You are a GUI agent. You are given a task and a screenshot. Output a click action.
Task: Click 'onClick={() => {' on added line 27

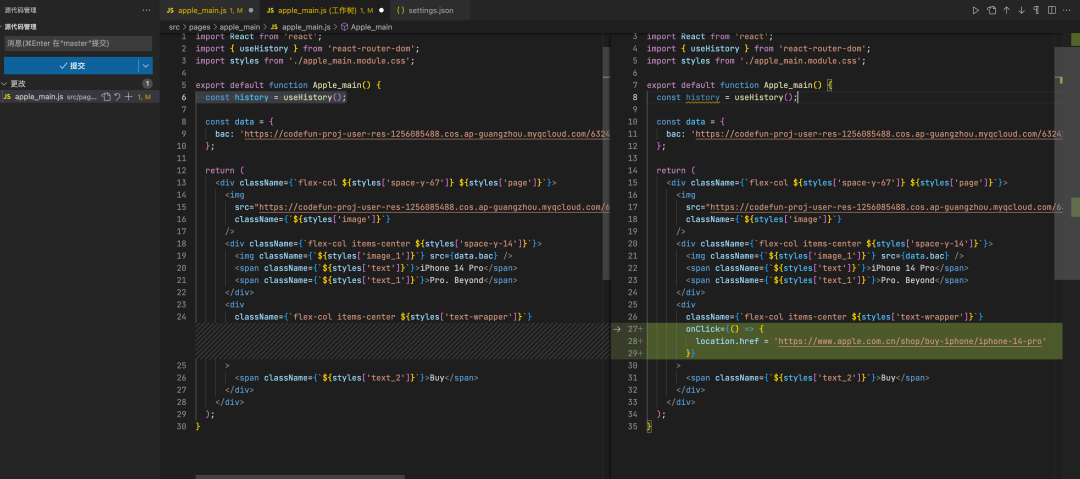click(x=725, y=329)
